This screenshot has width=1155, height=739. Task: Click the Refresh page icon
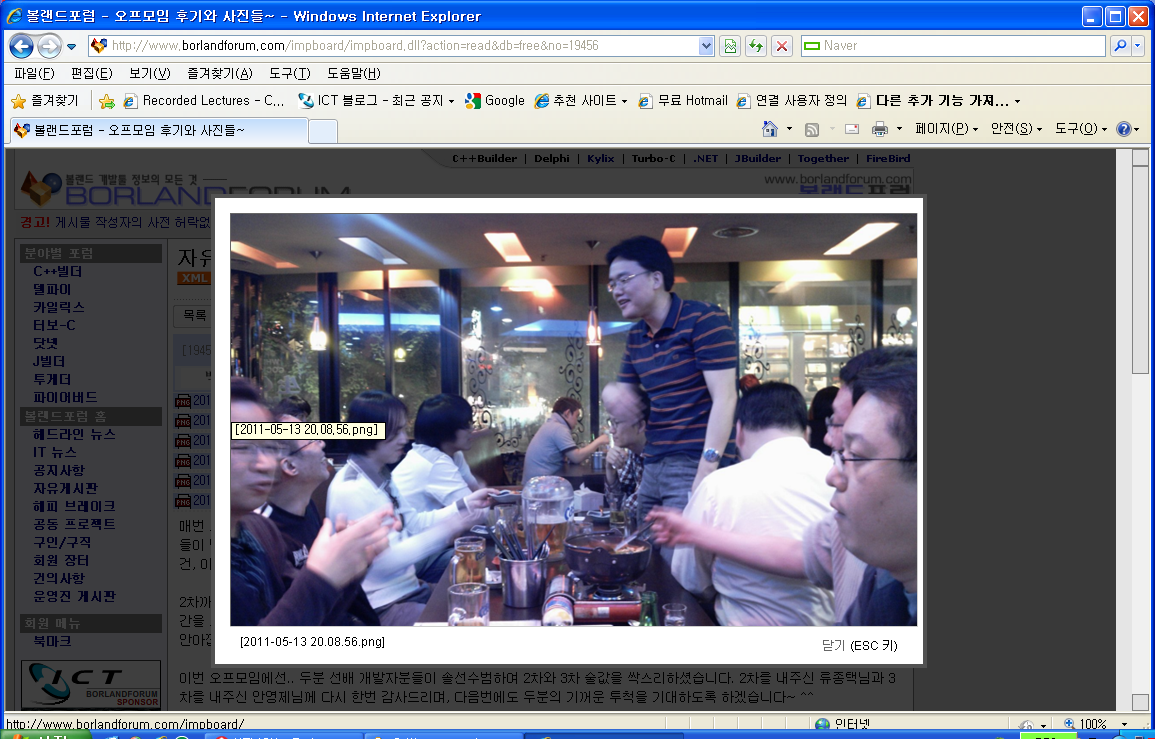(756, 46)
